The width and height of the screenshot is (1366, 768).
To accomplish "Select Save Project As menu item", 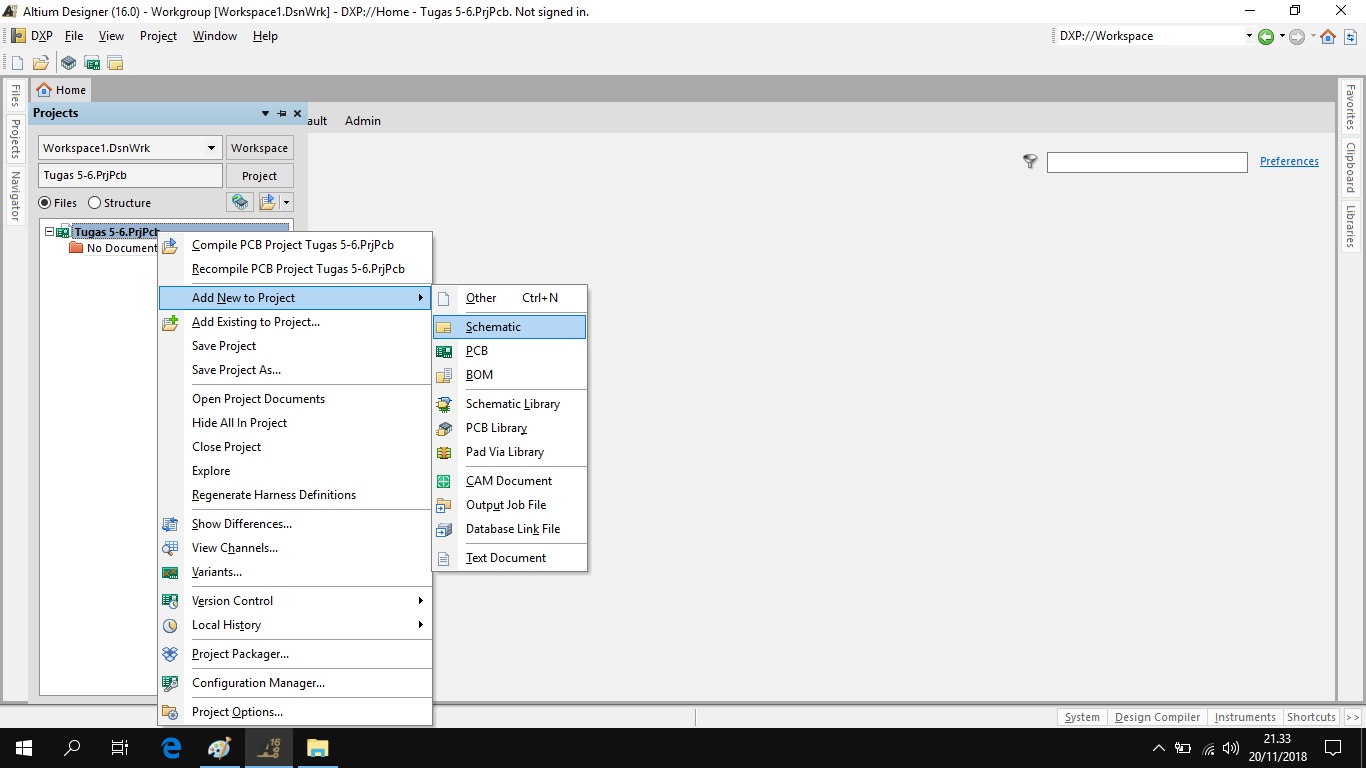I will tap(295, 370).
